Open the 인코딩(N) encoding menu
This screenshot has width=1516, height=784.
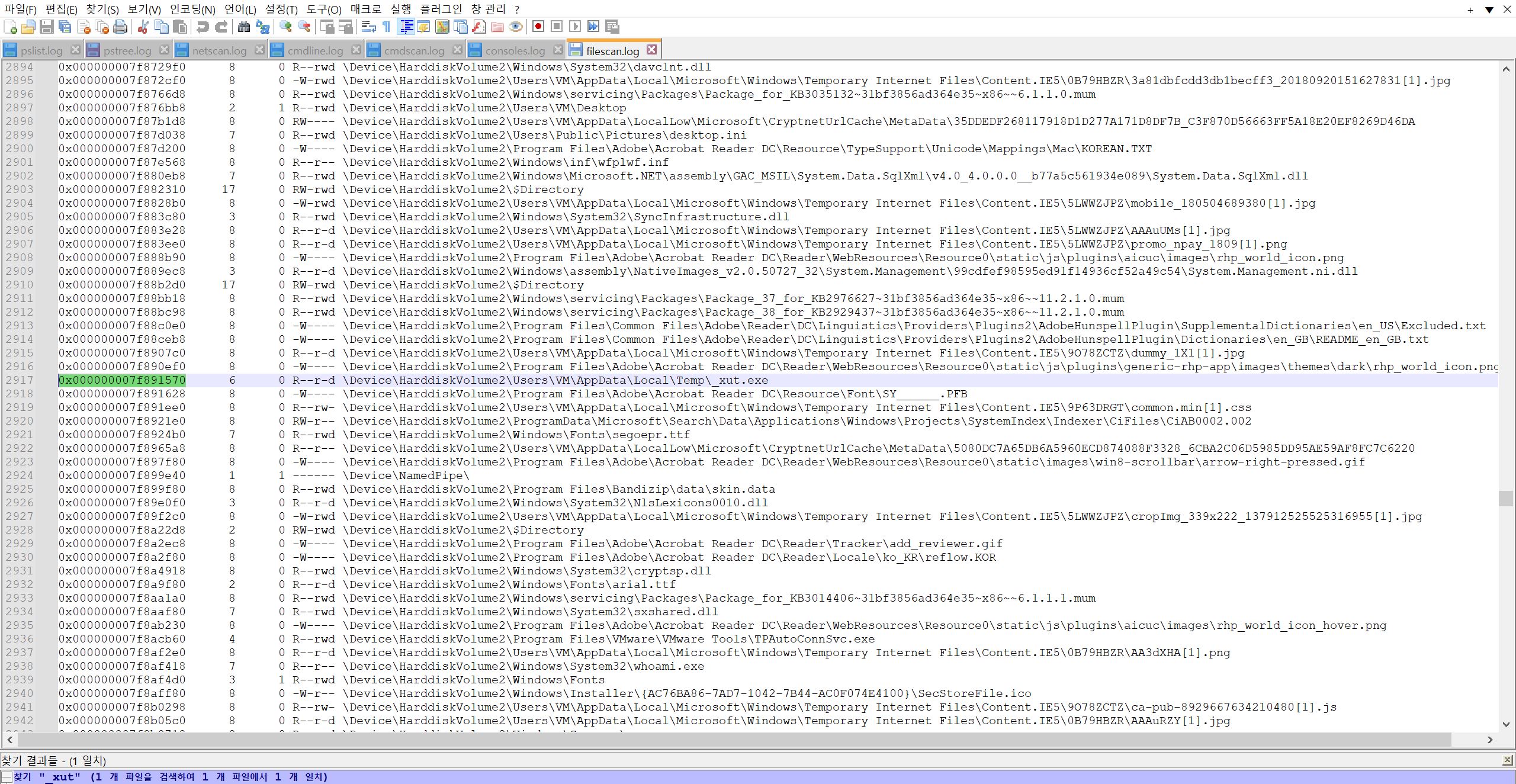192,9
